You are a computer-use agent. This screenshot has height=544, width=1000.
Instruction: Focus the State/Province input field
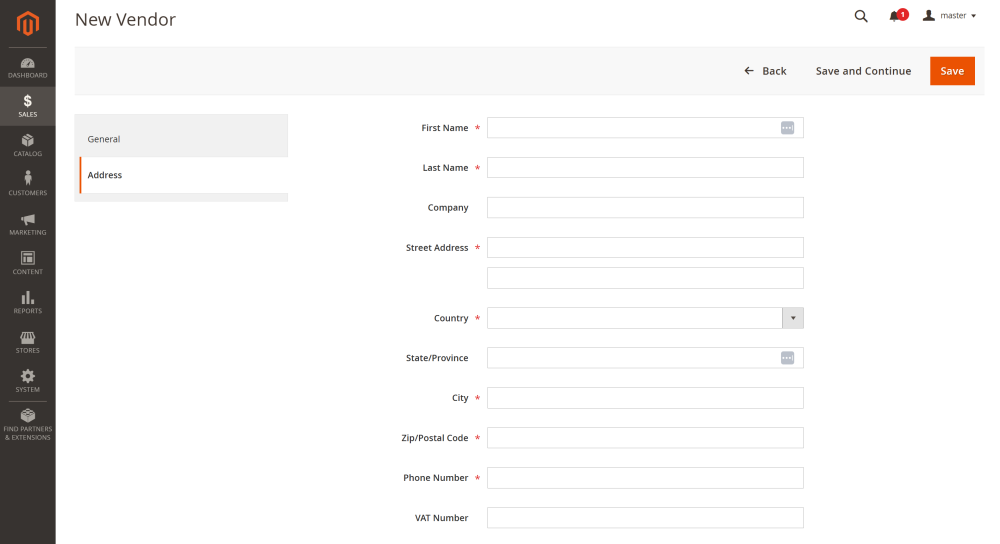click(645, 358)
